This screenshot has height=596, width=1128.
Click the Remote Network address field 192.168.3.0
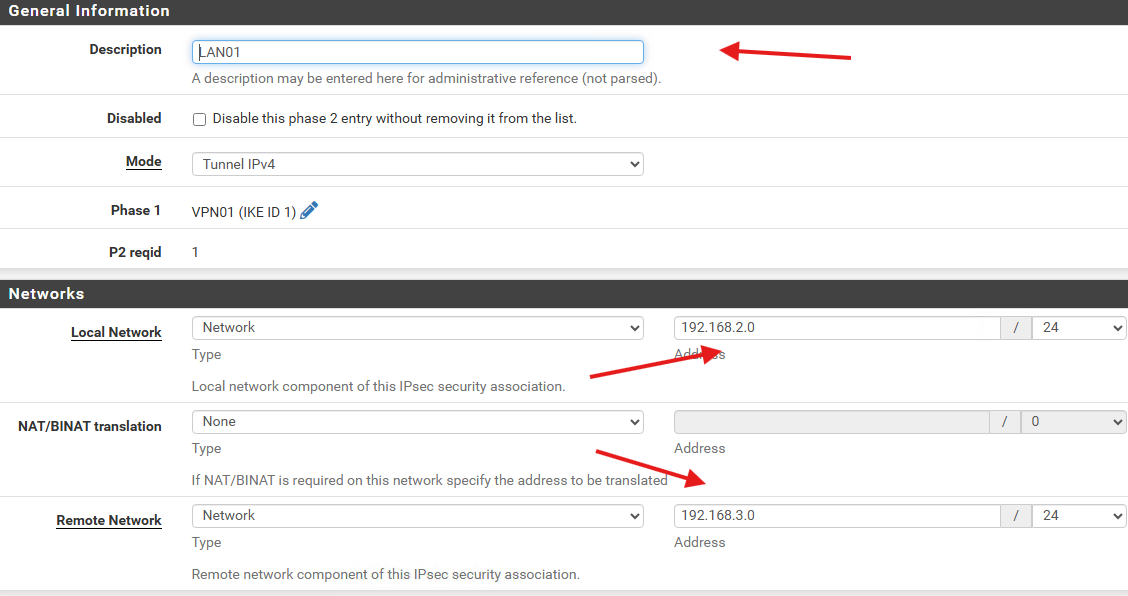coord(837,516)
